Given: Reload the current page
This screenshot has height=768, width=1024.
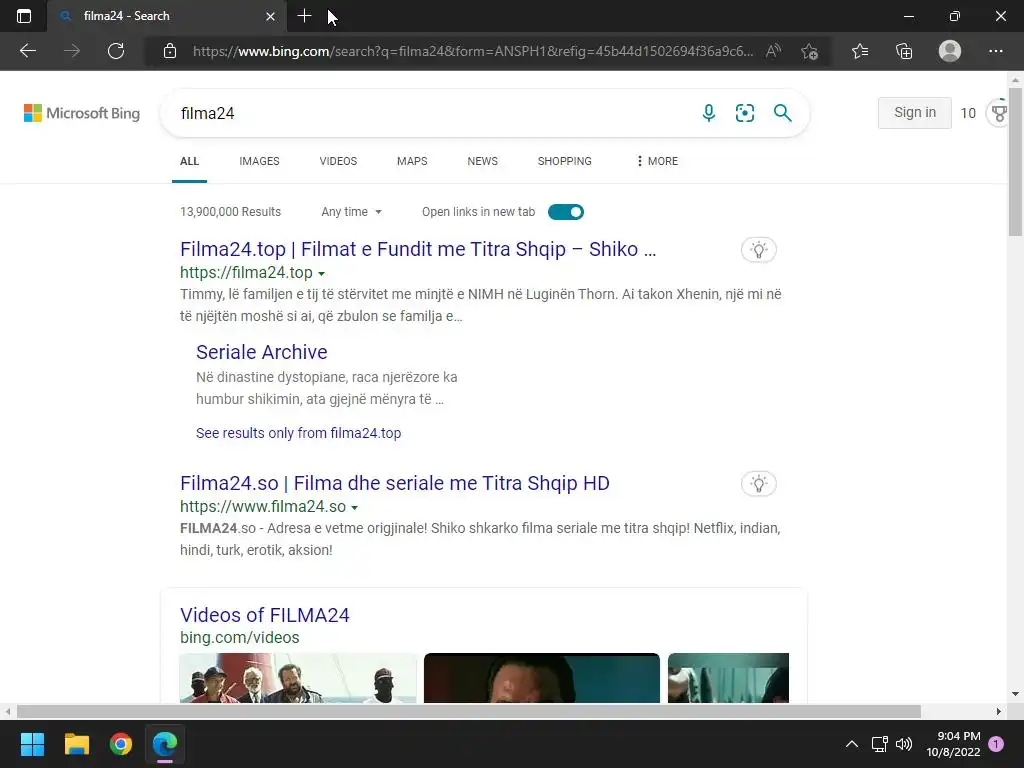Looking at the screenshot, I should (x=116, y=51).
